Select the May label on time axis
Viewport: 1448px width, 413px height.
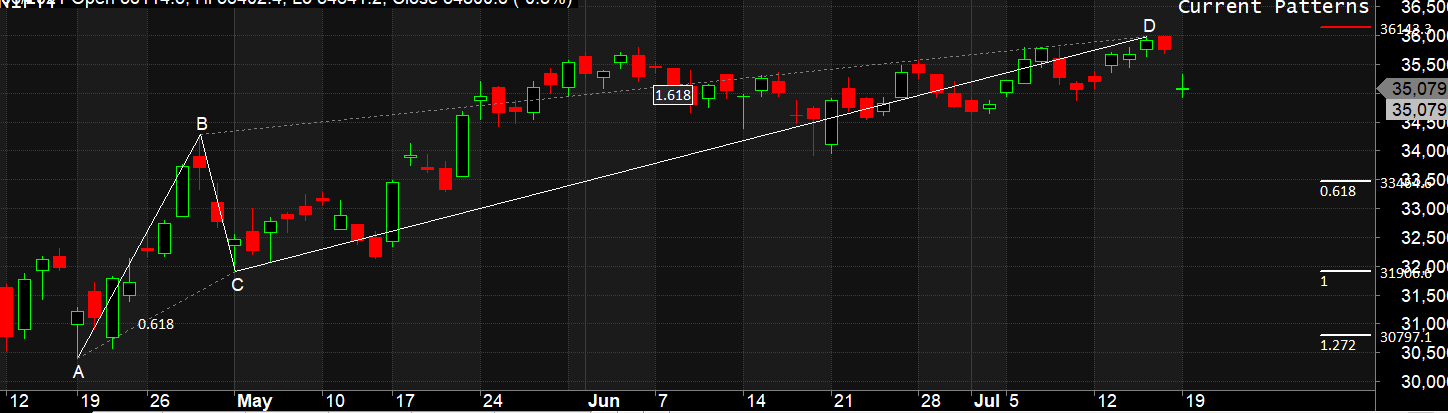tap(254, 401)
